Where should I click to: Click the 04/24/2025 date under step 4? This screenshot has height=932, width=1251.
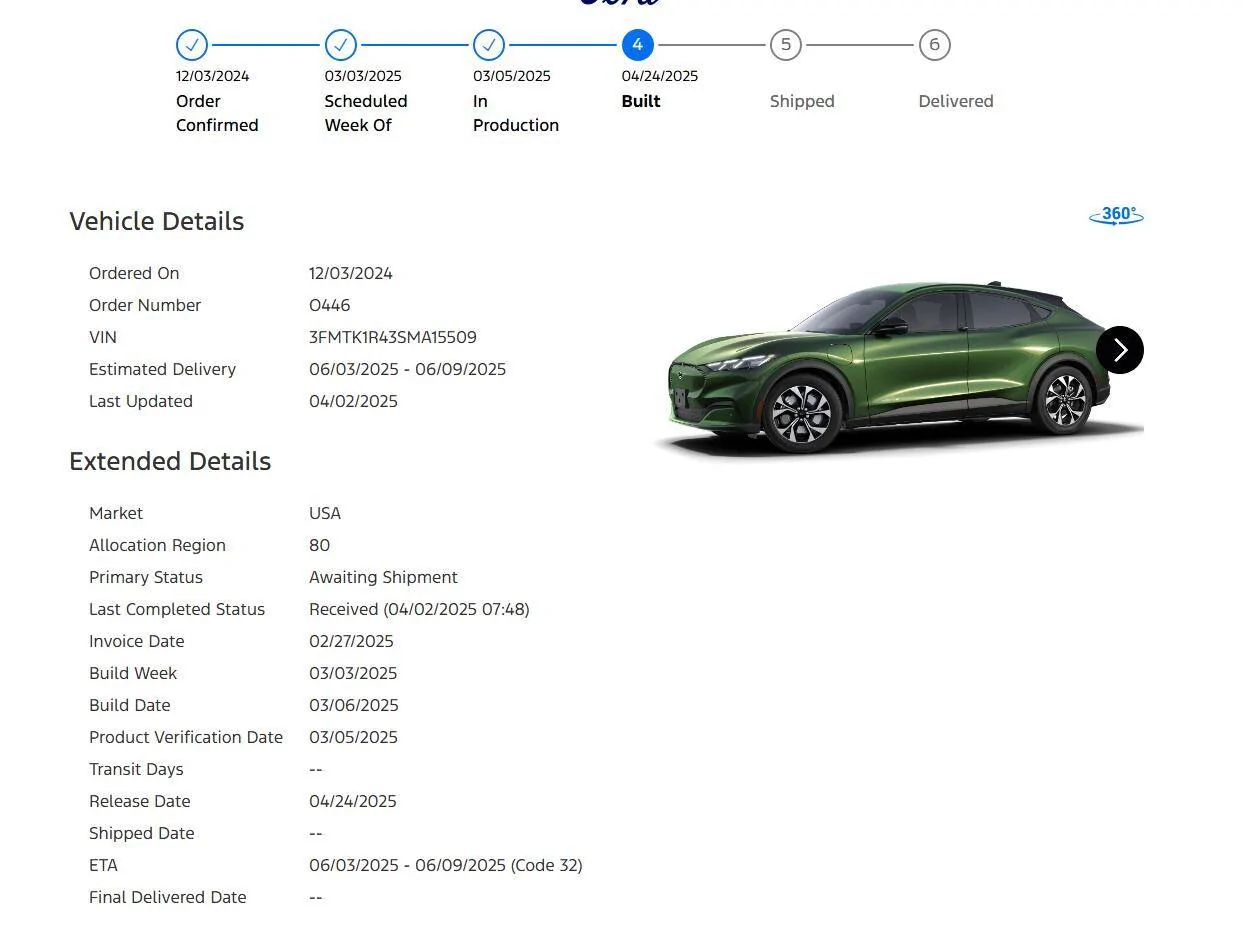660,76
